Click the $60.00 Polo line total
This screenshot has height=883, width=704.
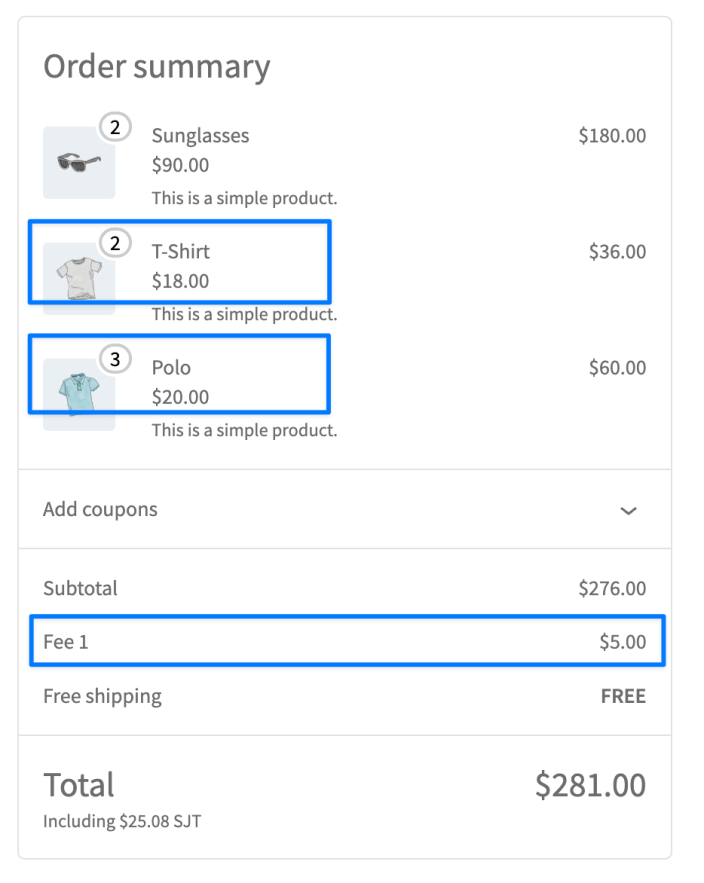click(617, 367)
